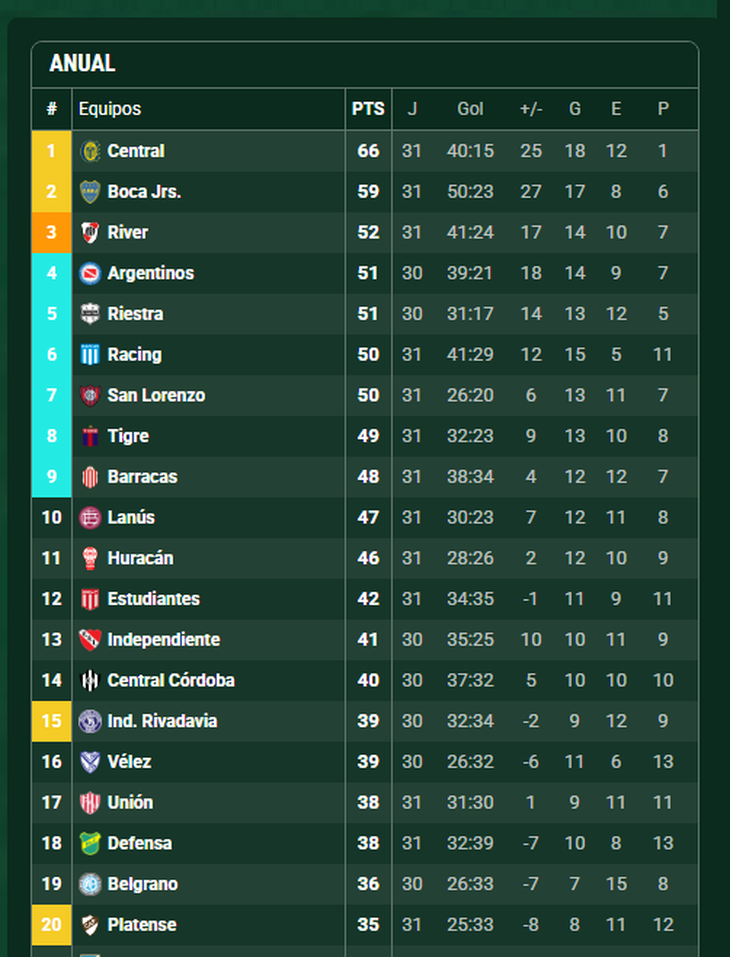The width and height of the screenshot is (730, 957).
Task: Click the Argentinos crest icon
Action: click(x=90, y=273)
